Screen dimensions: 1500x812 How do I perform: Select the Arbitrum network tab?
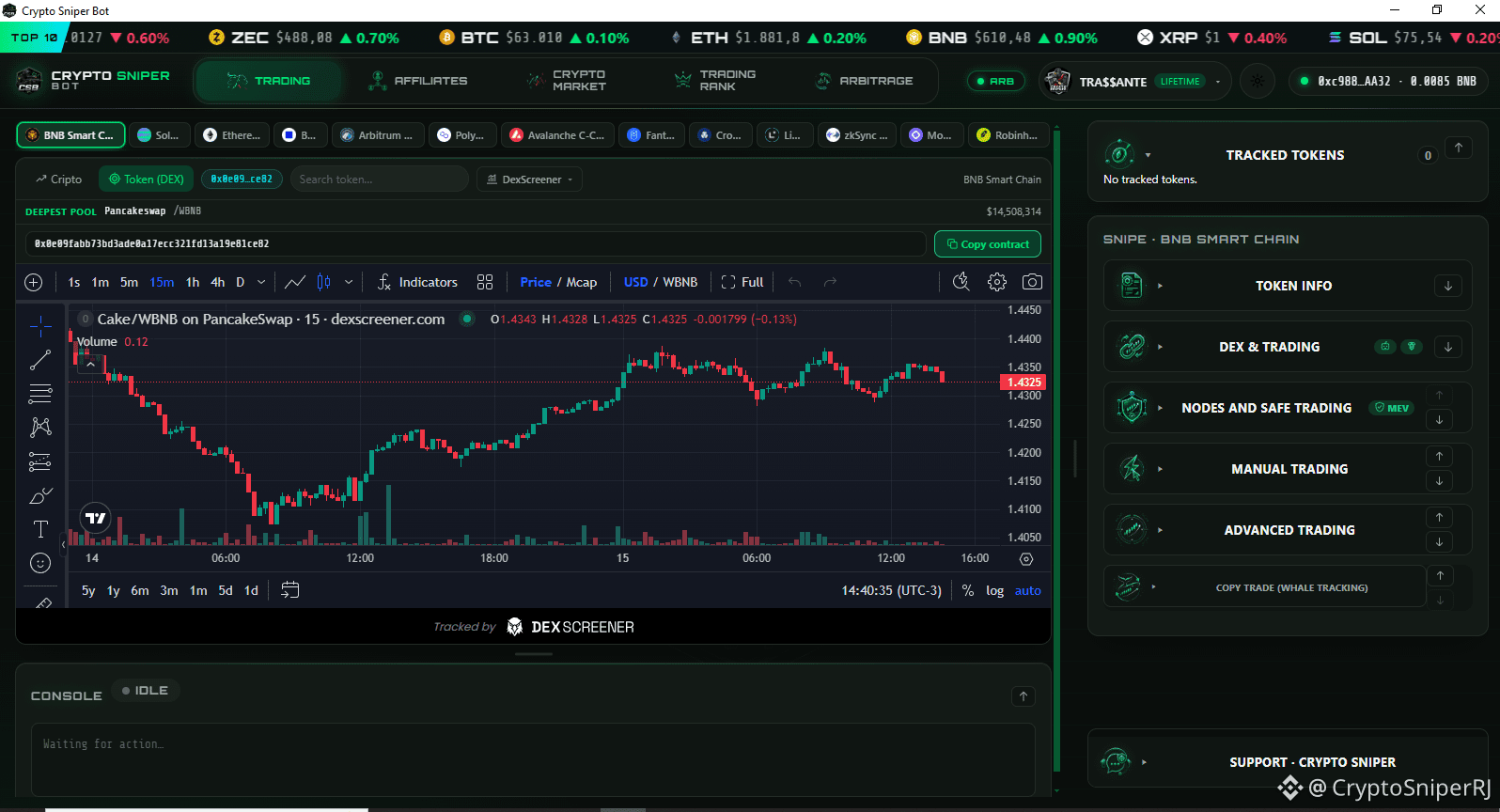pyautogui.click(x=377, y=135)
